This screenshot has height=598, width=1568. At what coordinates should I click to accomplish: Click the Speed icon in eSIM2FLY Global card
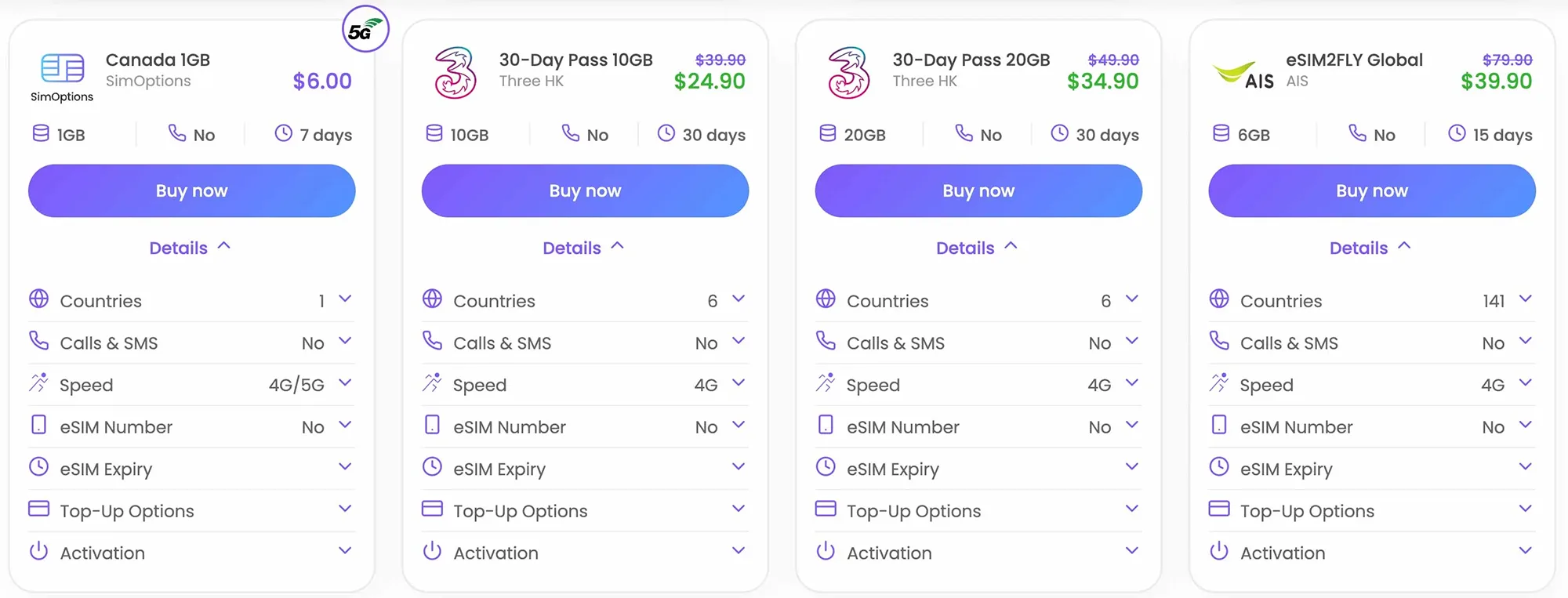click(x=1219, y=383)
